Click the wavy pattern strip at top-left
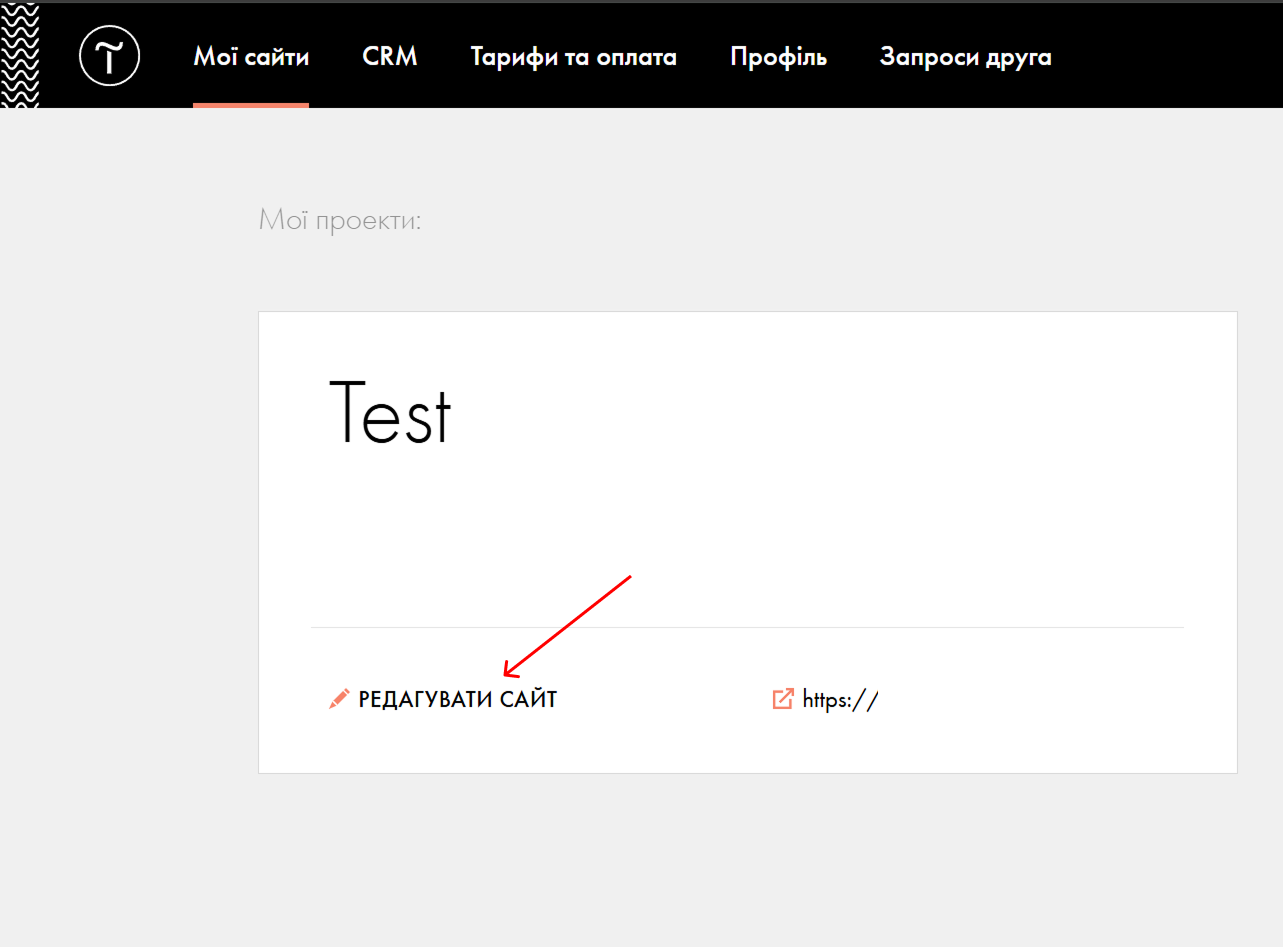The width and height of the screenshot is (1283, 947). (x=19, y=55)
